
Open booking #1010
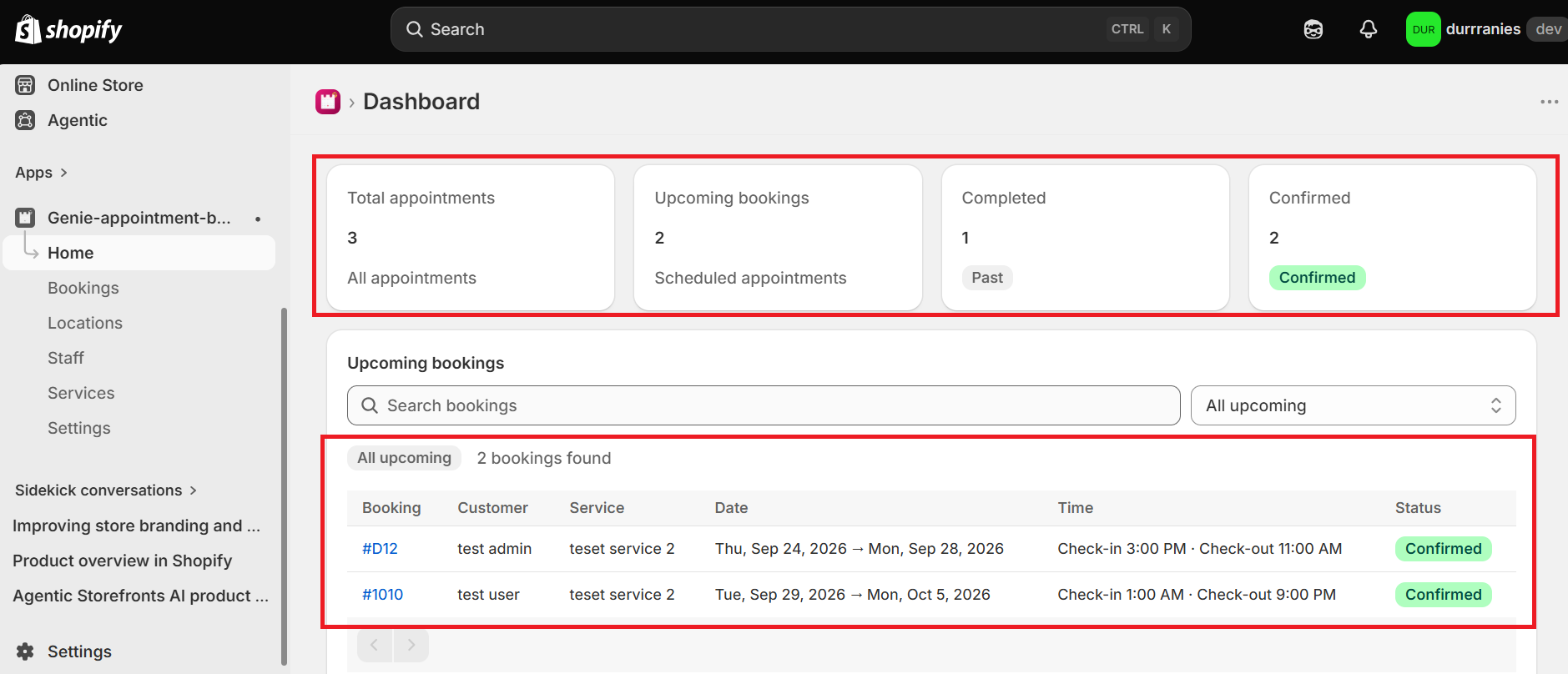pos(382,595)
